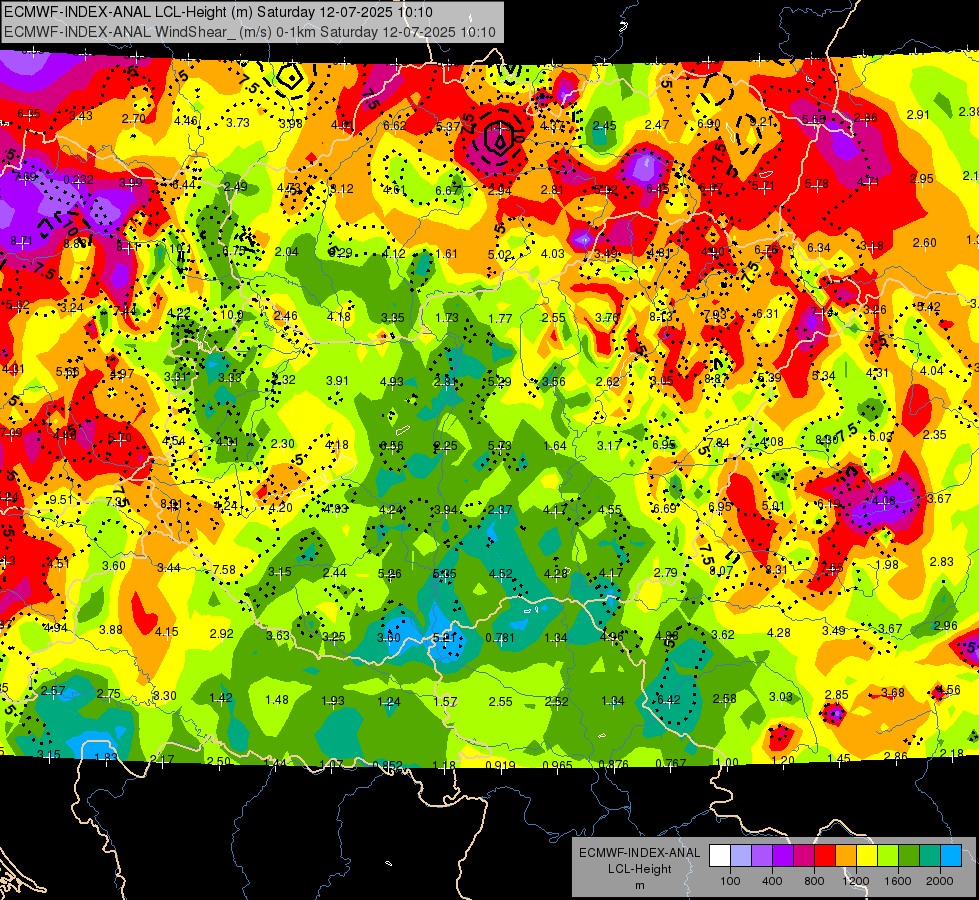The image size is (979, 900).
Task: Click the wind shear value '2.92'
Action: [x=222, y=633]
